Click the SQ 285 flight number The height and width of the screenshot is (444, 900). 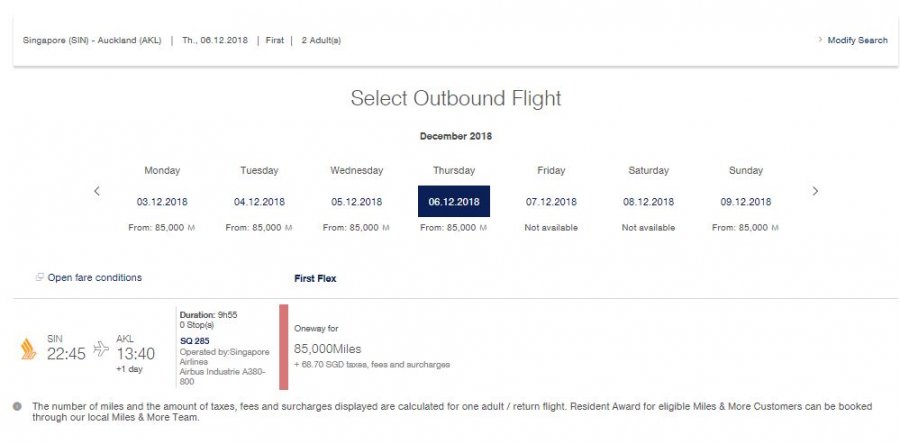coord(193,340)
